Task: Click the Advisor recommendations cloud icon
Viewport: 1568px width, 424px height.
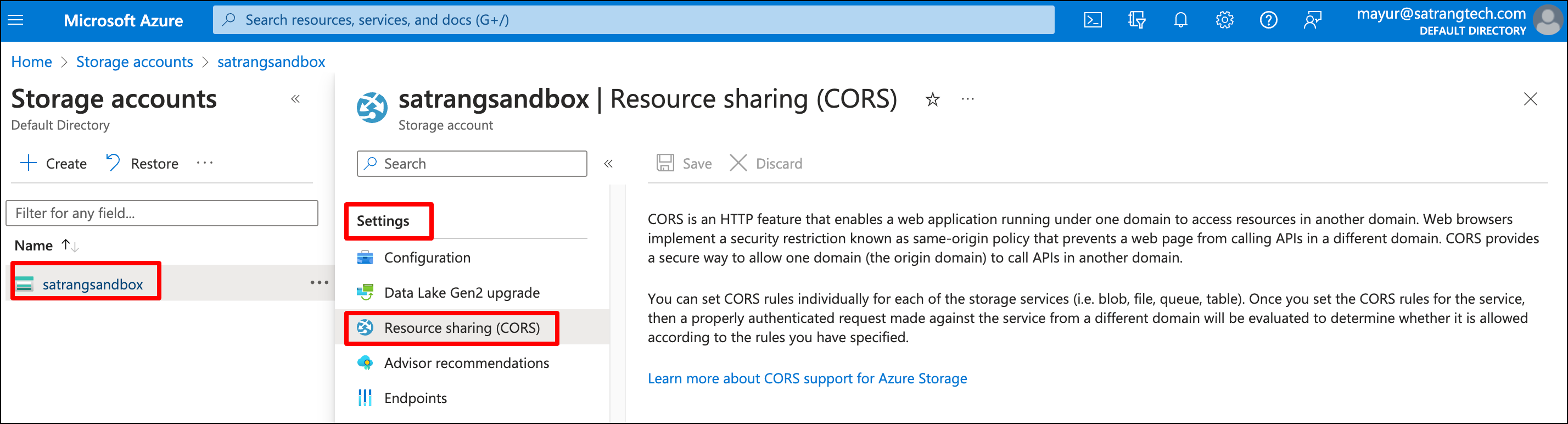Action: (365, 363)
